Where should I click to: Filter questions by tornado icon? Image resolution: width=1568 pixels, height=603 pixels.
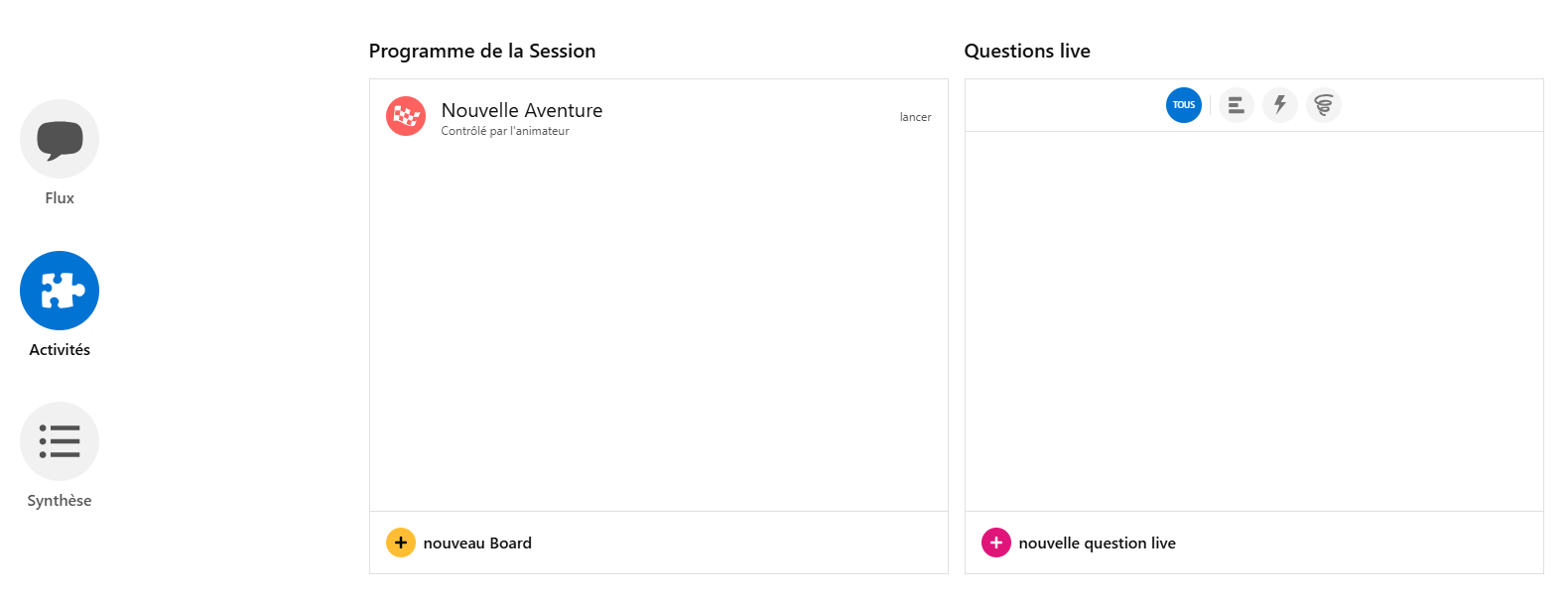coord(1324,105)
